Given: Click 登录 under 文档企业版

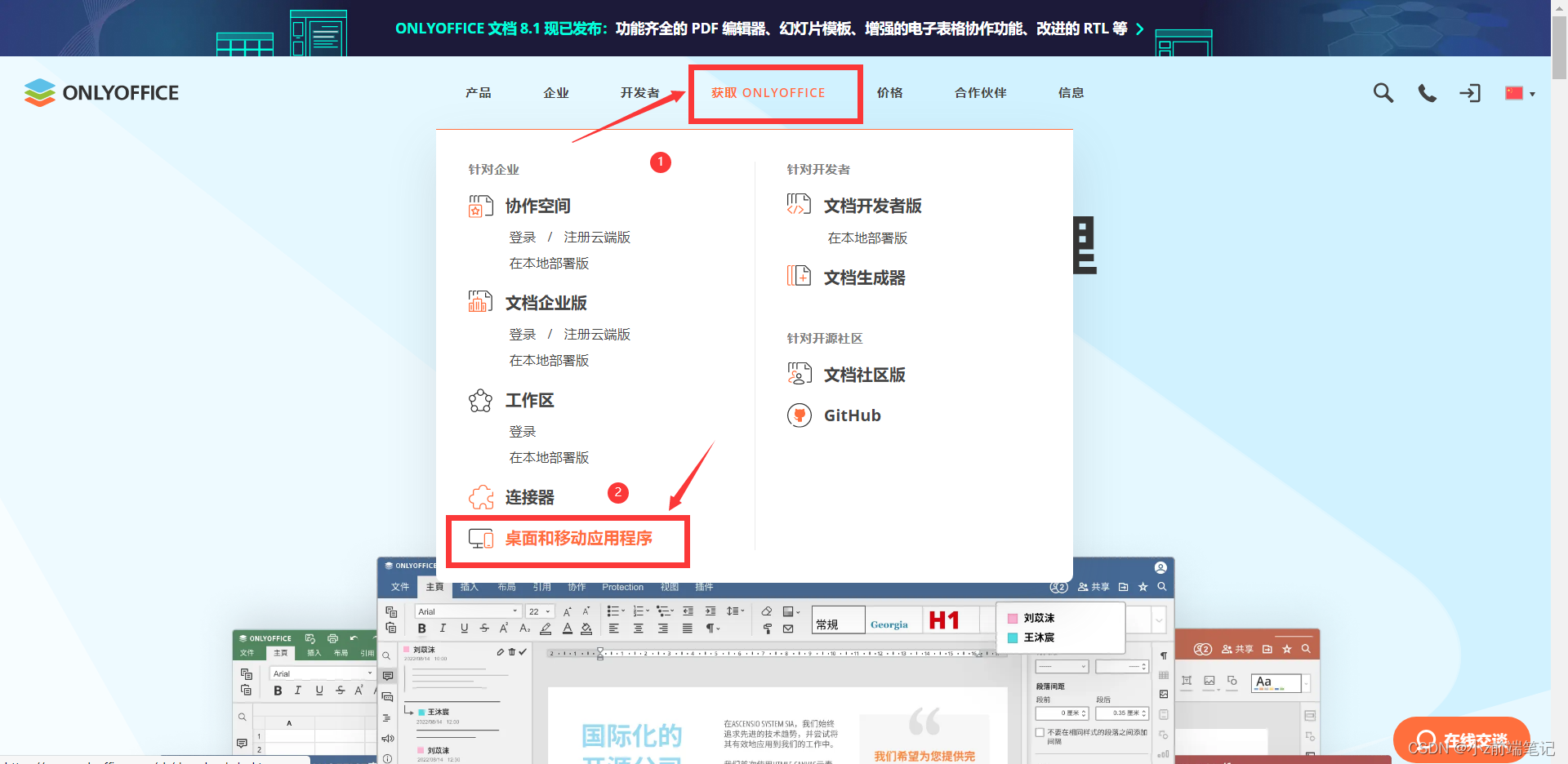Looking at the screenshot, I should [523, 335].
